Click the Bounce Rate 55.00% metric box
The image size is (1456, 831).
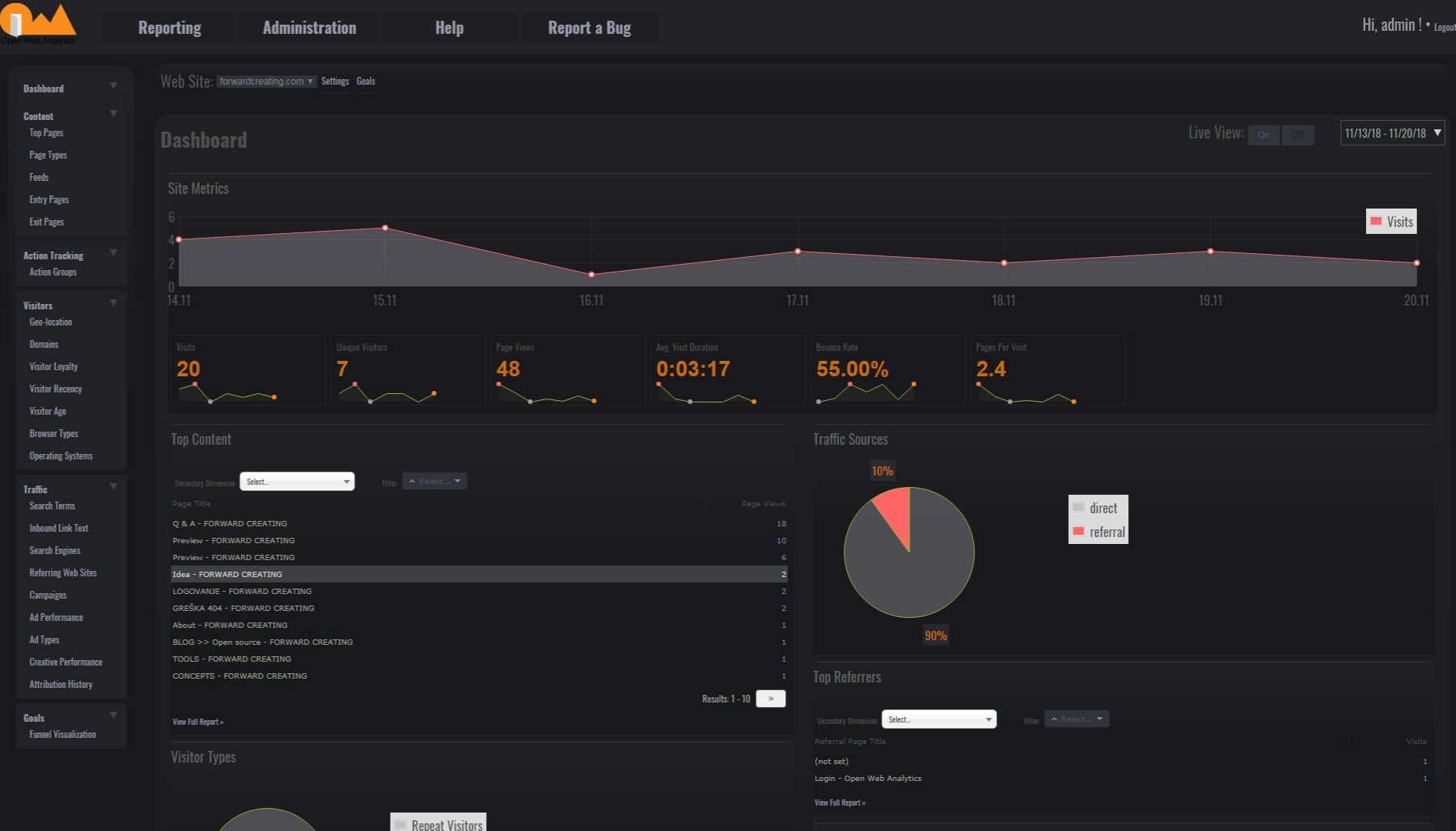[x=888, y=370]
